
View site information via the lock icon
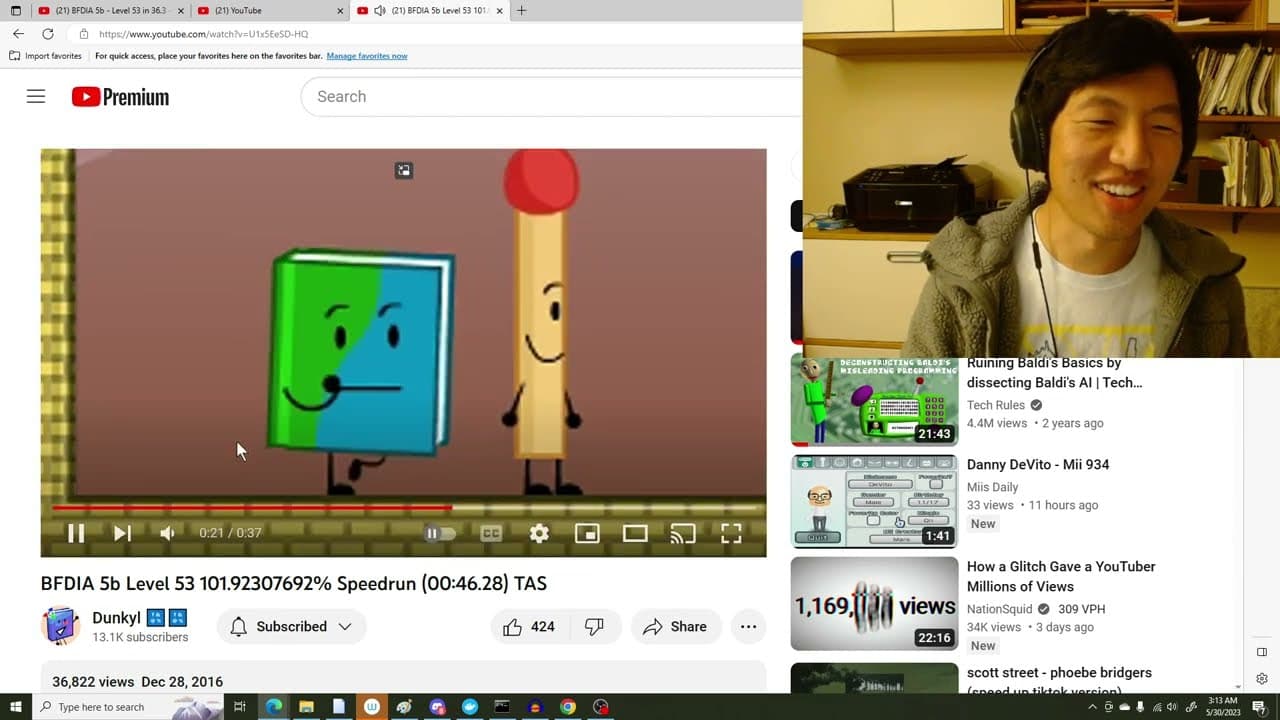click(83, 34)
